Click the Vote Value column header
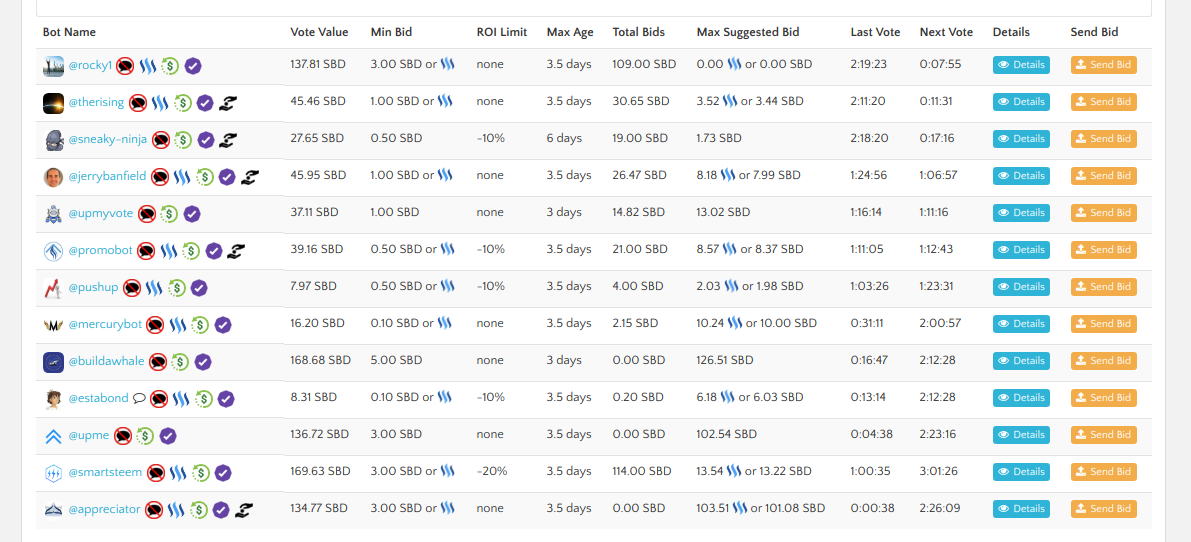Viewport: 1191px width, 542px height. 319,32
